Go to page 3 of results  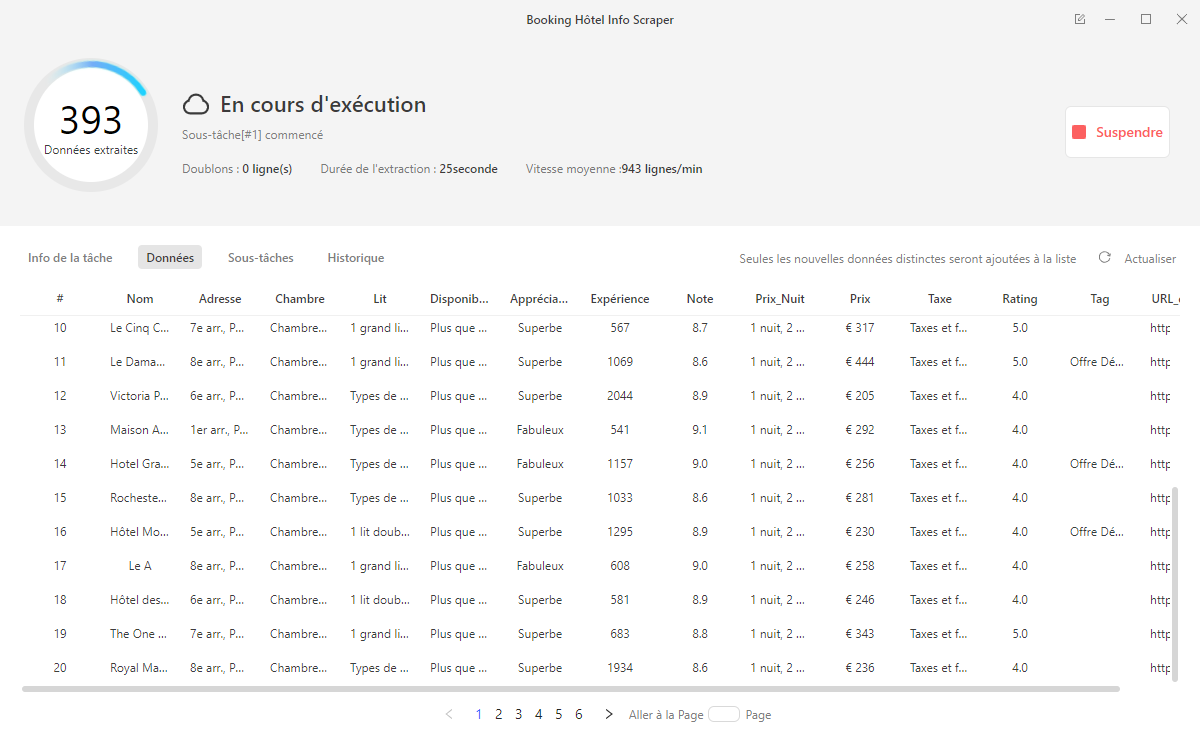click(x=519, y=714)
